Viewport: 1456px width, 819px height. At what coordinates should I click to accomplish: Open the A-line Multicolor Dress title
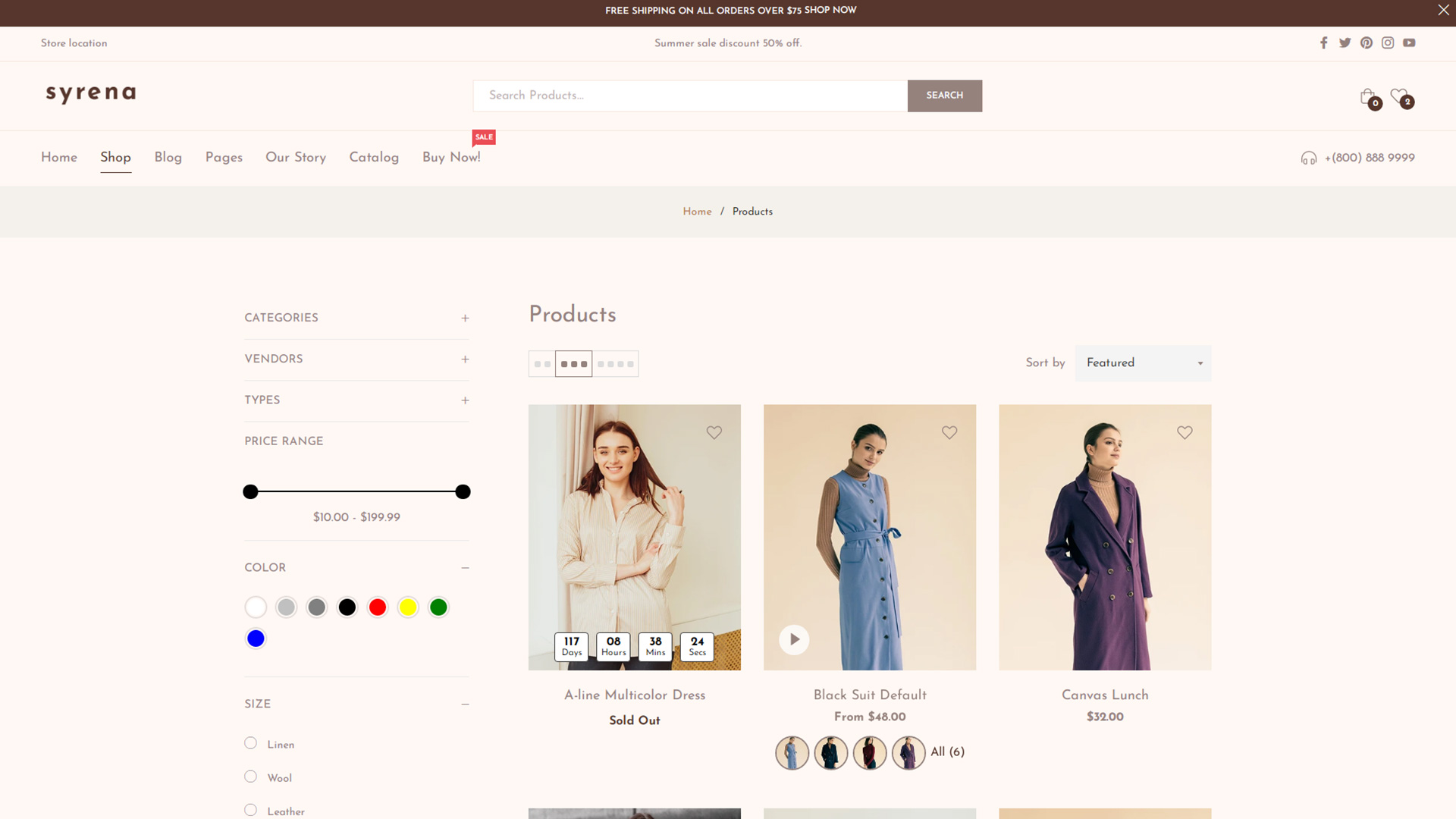click(x=635, y=695)
